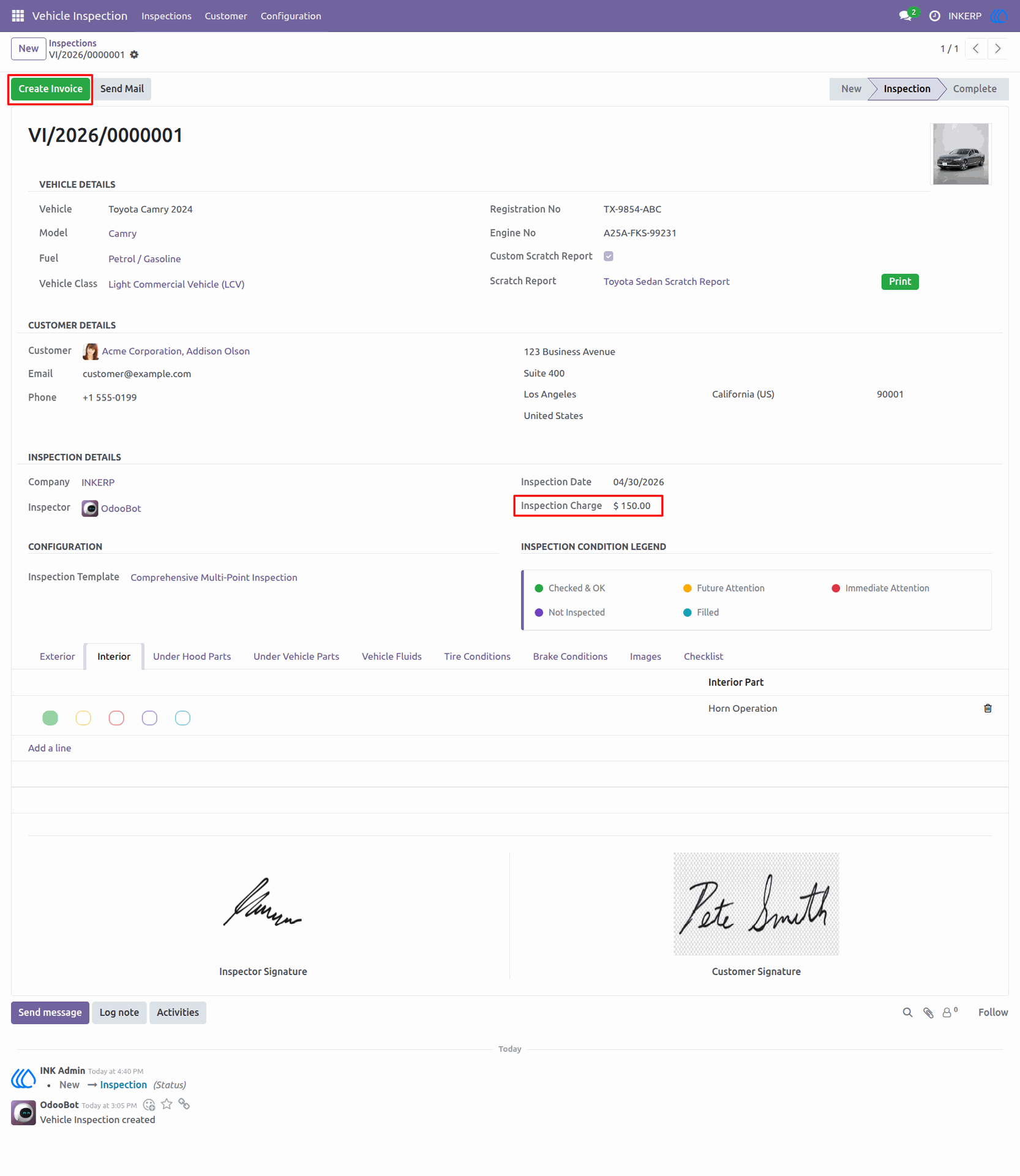The width and height of the screenshot is (1020, 1176).
Task: Open the conversations chat icon
Action: (x=906, y=16)
